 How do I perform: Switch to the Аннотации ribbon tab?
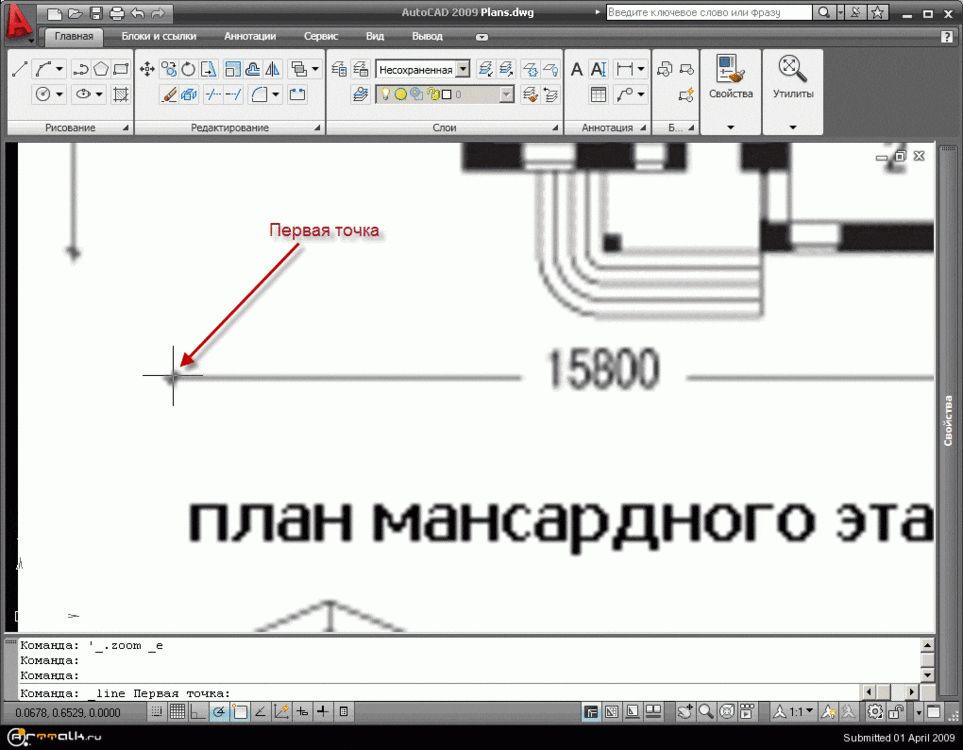[250, 36]
